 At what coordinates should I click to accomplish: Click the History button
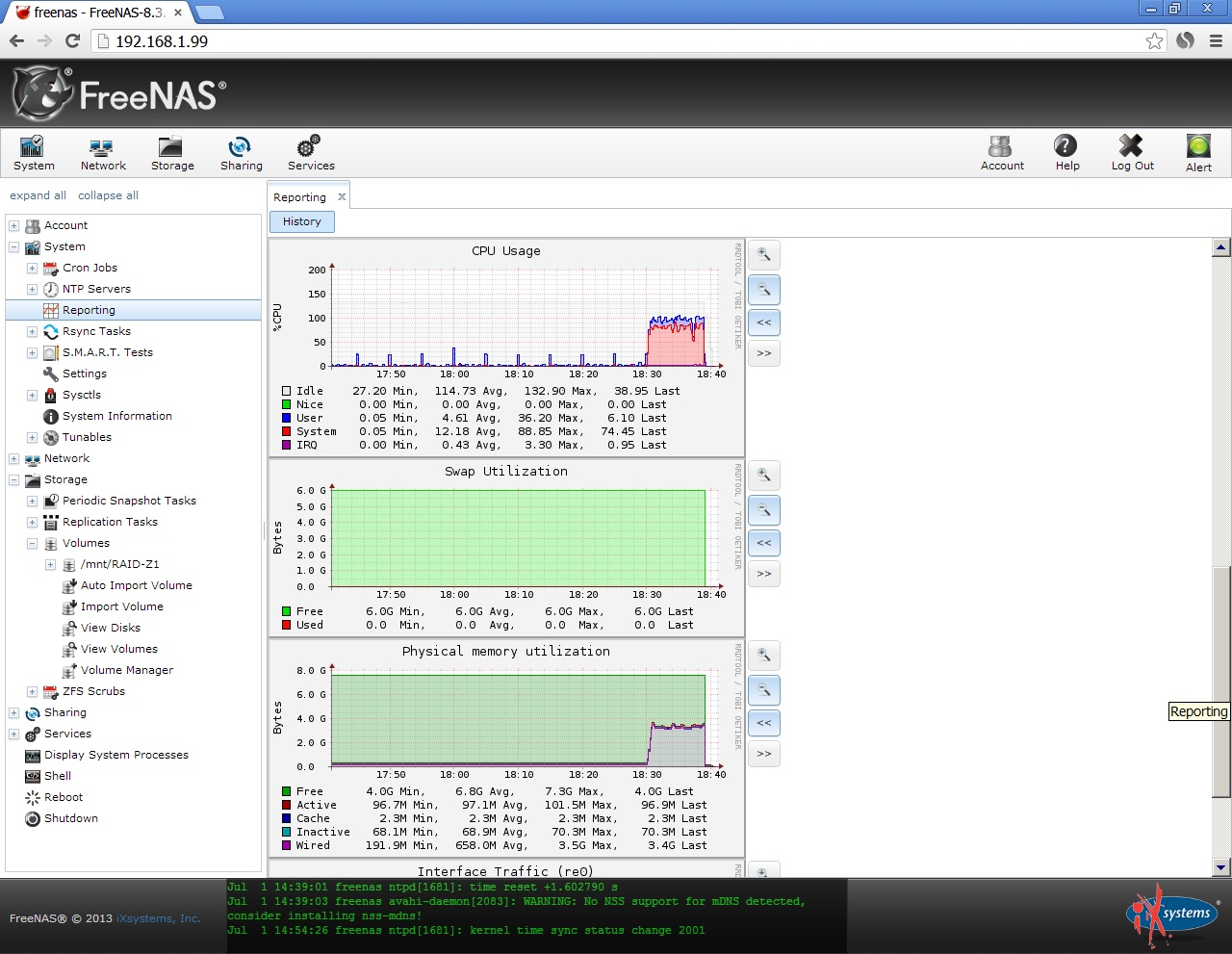[x=301, y=221]
